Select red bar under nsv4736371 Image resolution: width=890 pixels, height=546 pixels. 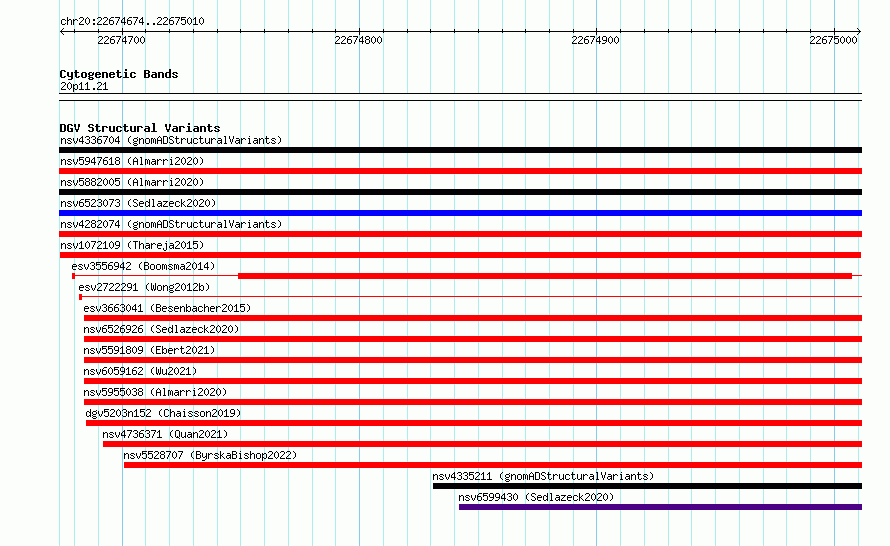click(x=482, y=444)
